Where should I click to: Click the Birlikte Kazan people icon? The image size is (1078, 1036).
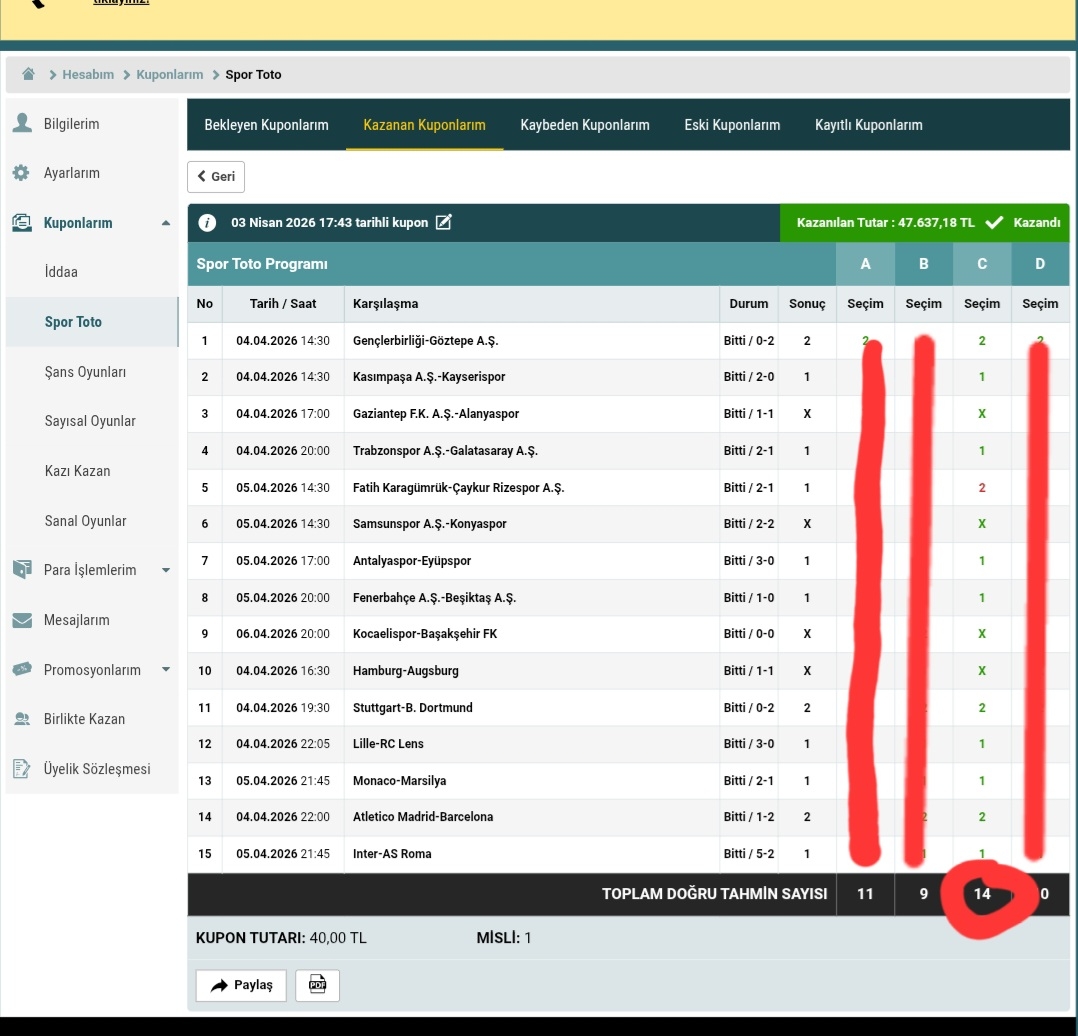(x=21, y=719)
